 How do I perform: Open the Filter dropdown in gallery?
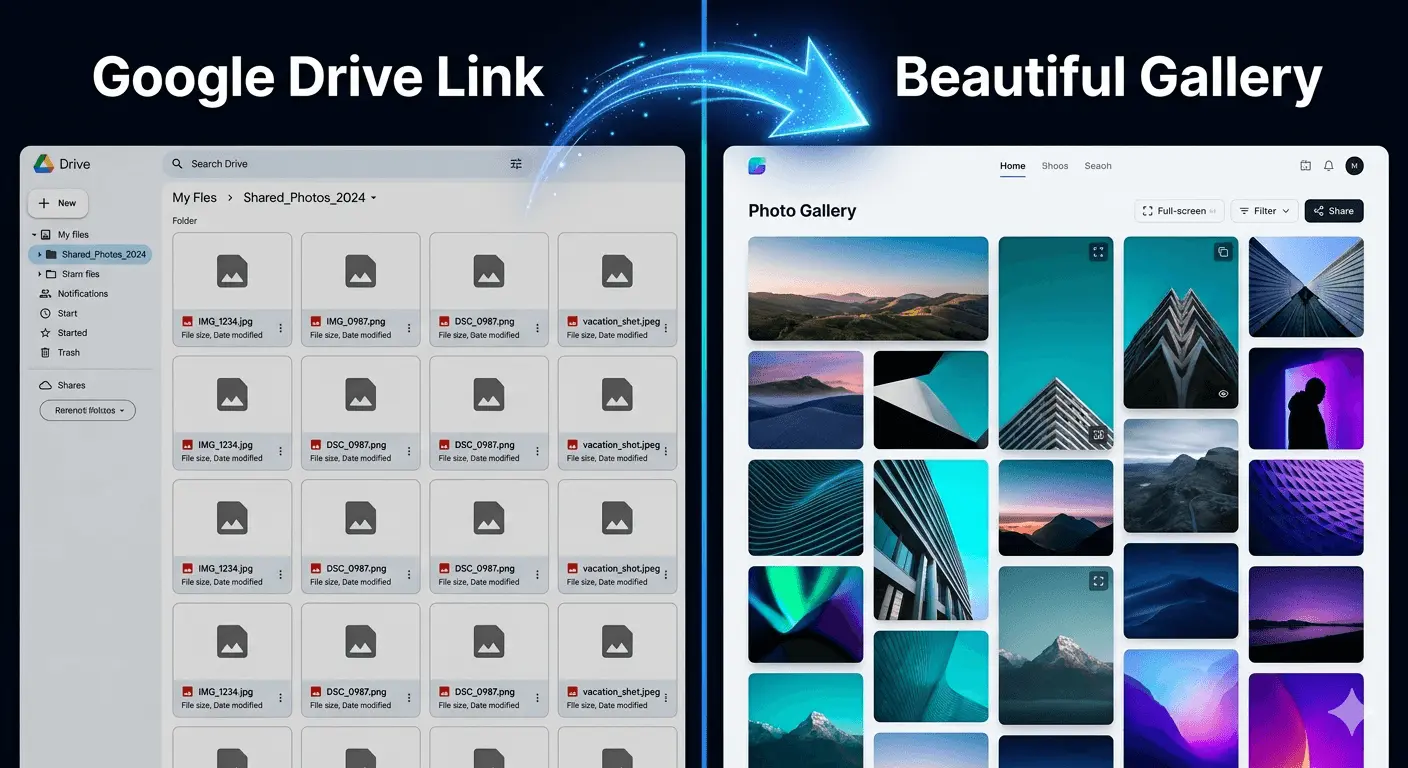(1264, 211)
